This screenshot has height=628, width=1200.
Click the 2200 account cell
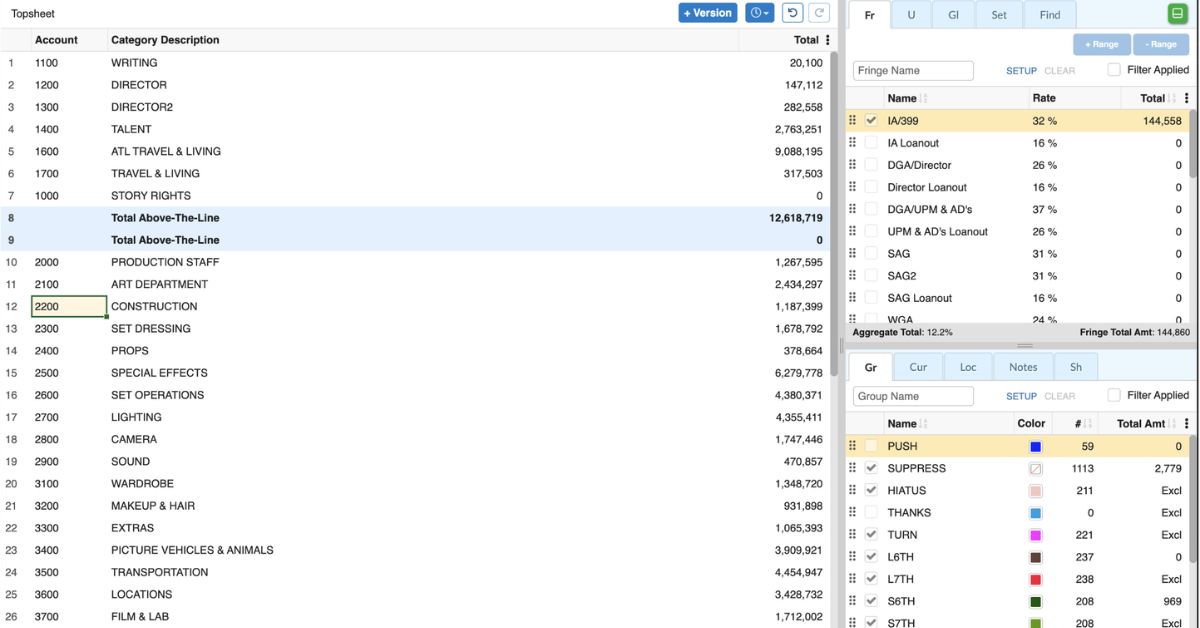[x=69, y=306]
